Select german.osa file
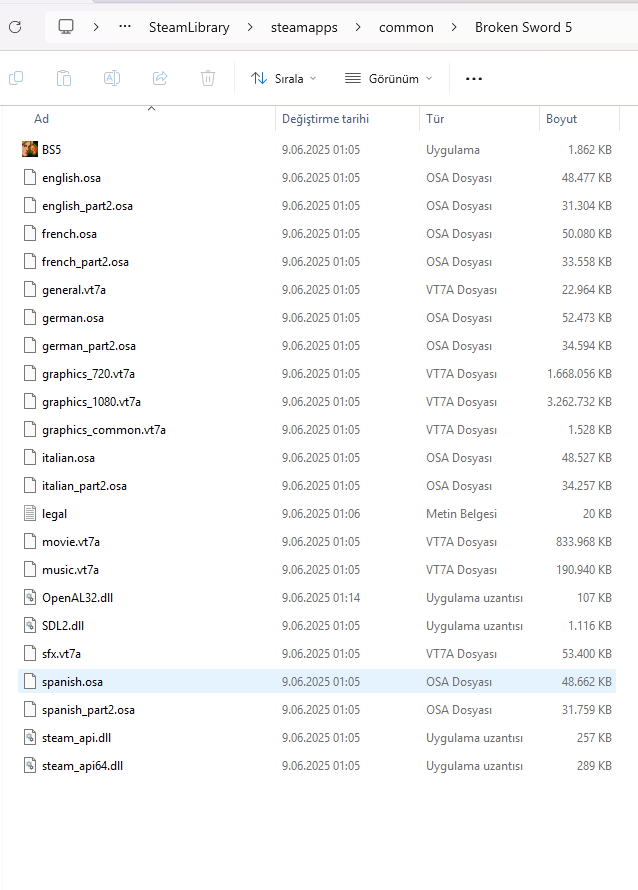This screenshot has width=638, height=890. coord(73,318)
